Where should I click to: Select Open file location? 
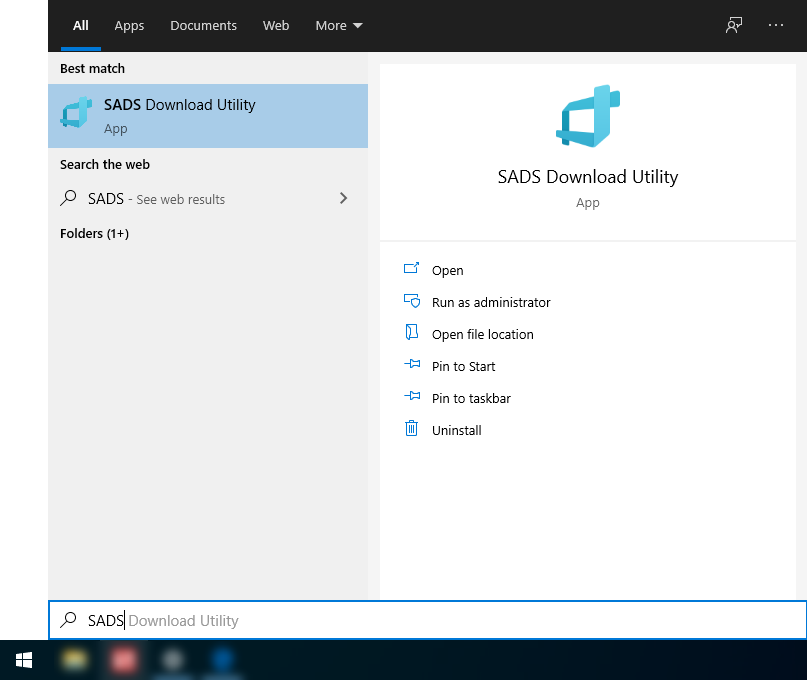[x=482, y=334]
